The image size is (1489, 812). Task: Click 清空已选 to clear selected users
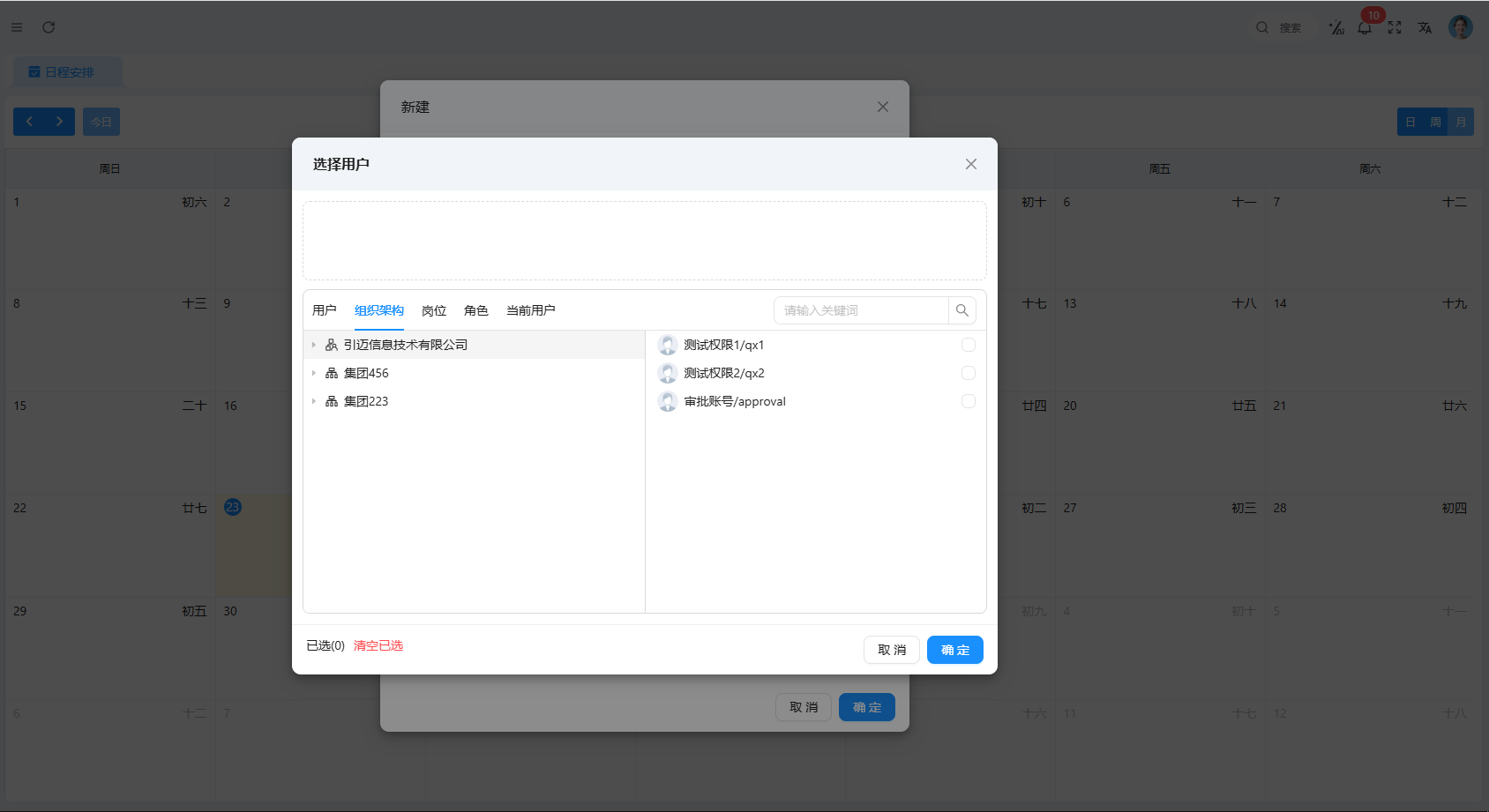(378, 645)
